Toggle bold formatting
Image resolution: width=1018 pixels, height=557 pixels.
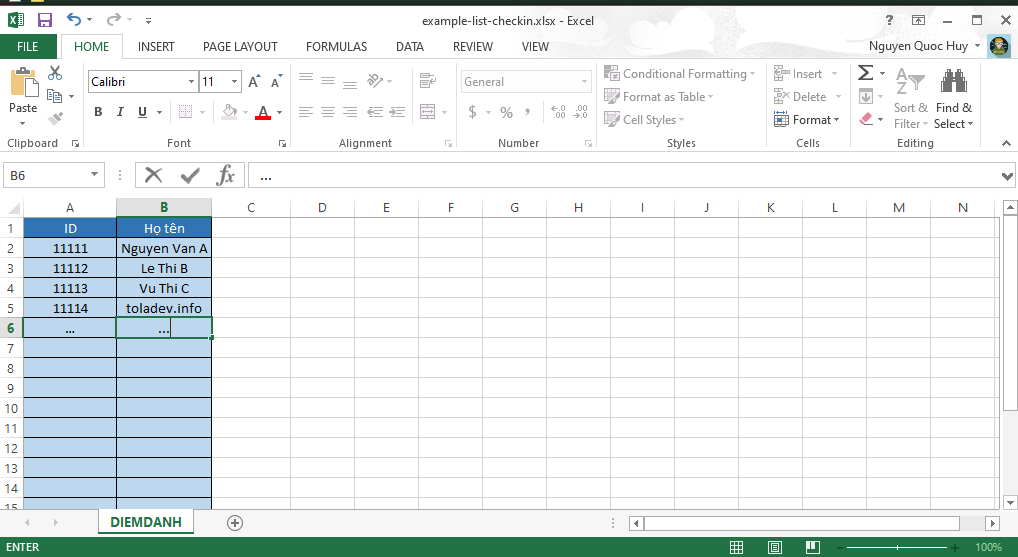[98, 112]
